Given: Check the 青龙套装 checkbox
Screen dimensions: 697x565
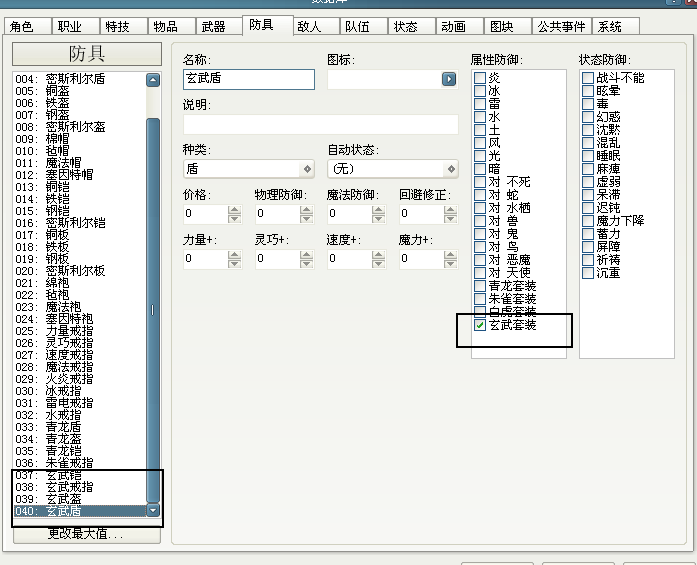Looking at the screenshot, I should point(480,286).
